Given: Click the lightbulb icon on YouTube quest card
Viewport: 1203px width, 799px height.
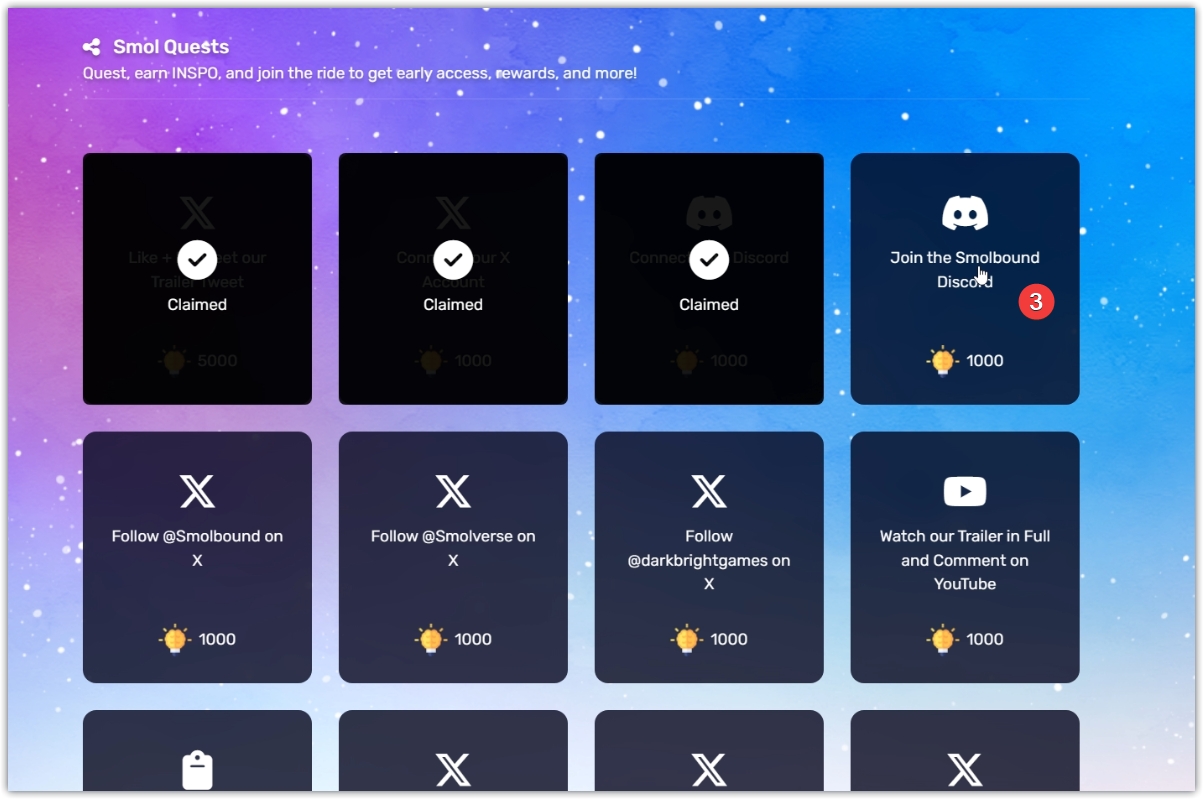Looking at the screenshot, I should coord(942,639).
